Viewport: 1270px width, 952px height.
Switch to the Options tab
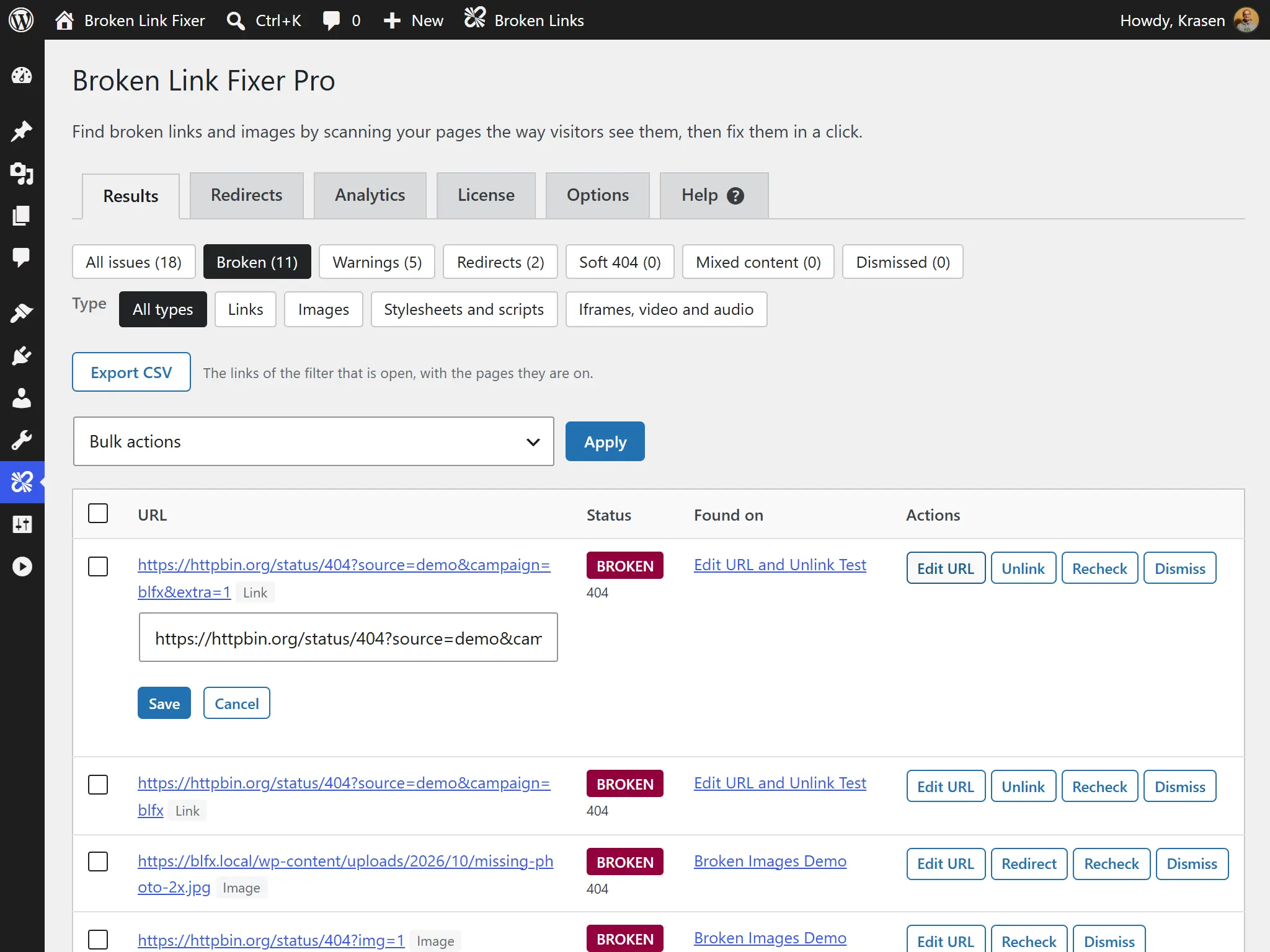pos(598,195)
